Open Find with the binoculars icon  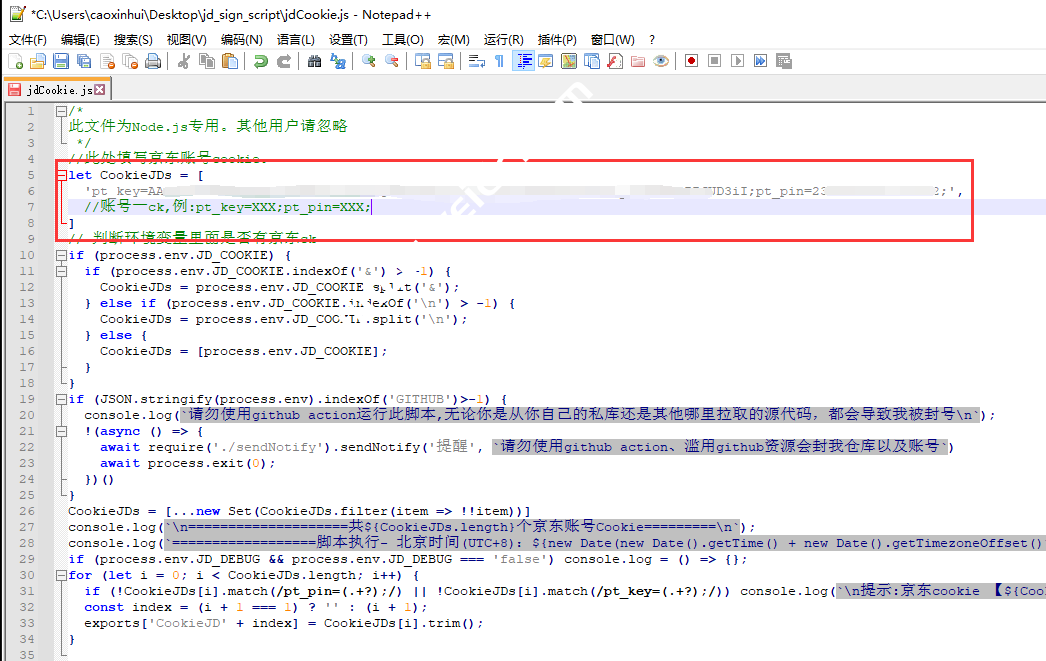pyautogui.click(x=315, y=62)
